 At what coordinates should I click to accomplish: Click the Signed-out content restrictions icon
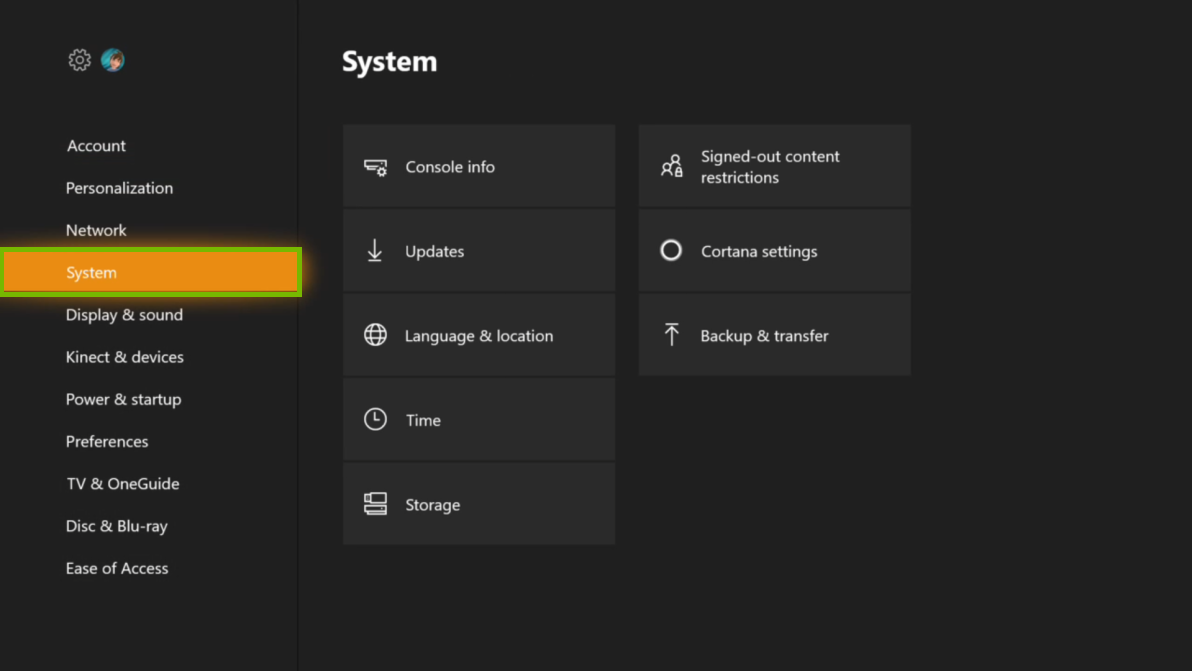[670, 166]
